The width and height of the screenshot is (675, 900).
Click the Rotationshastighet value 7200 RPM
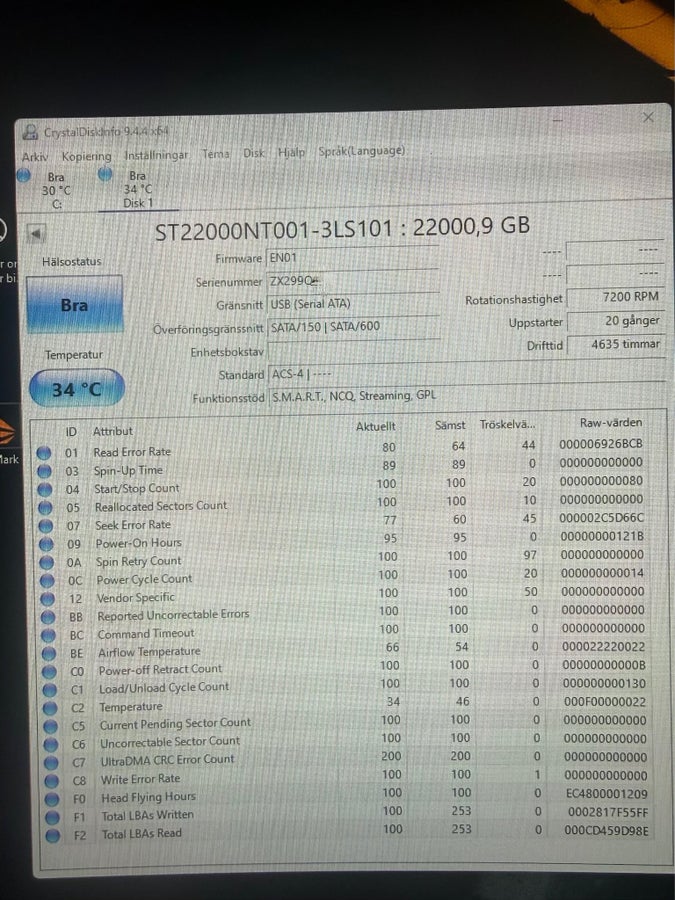[616, 297]
